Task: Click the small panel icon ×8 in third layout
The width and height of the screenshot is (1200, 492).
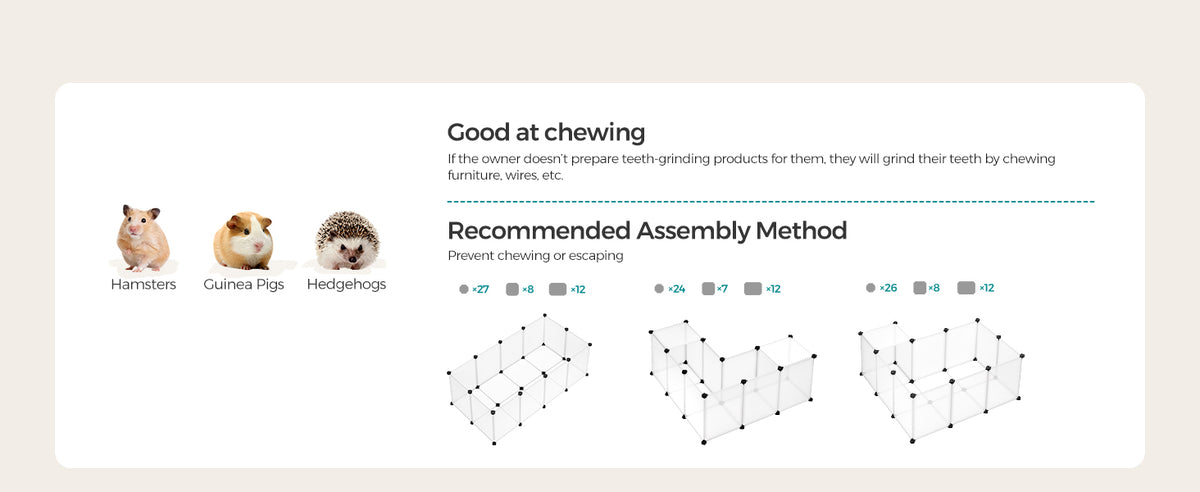Action: (919, 288)
